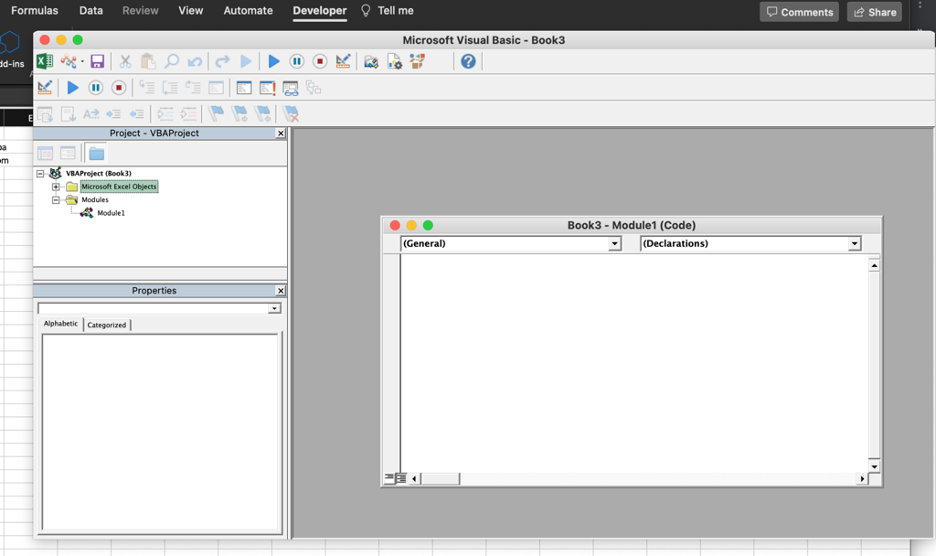The width and height of the screenshot is (936, 556).
Task: Click the code window scroll right arrow
Action: pos(862,478)
